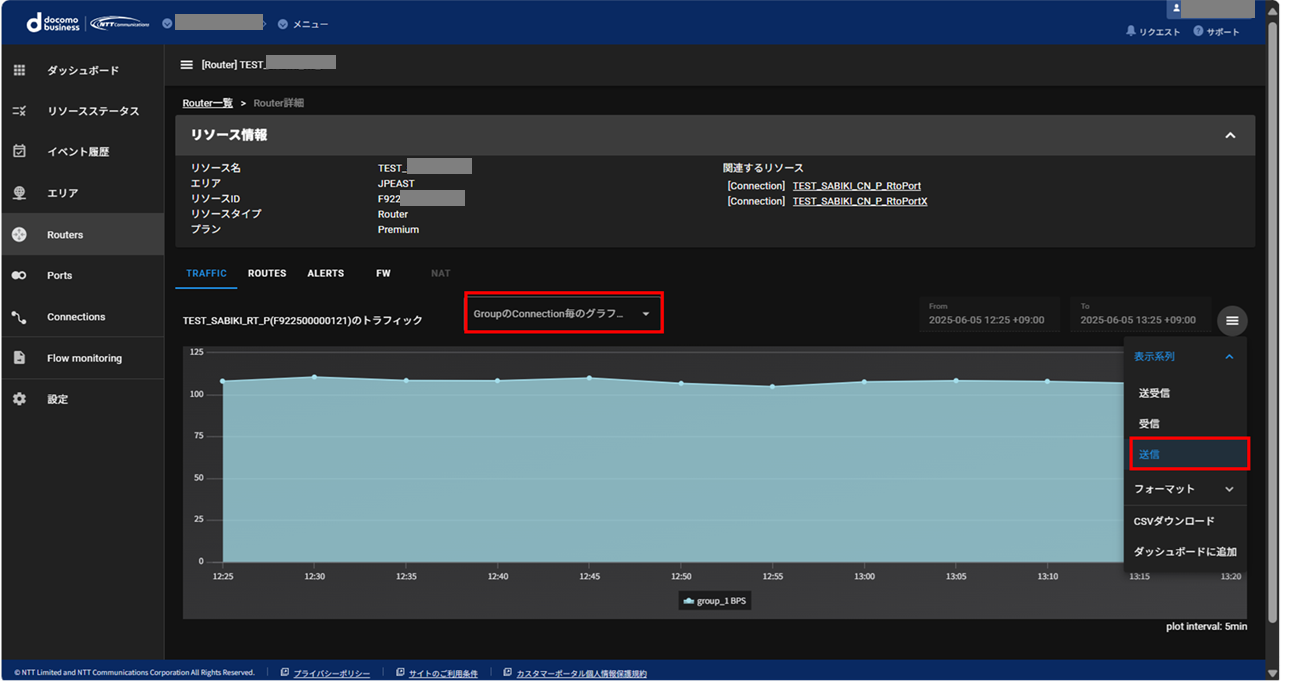Click the Flow monitoring document icon
Image resolution: width=1290 pixels, height=681 pixels.
tap(19, 358)
